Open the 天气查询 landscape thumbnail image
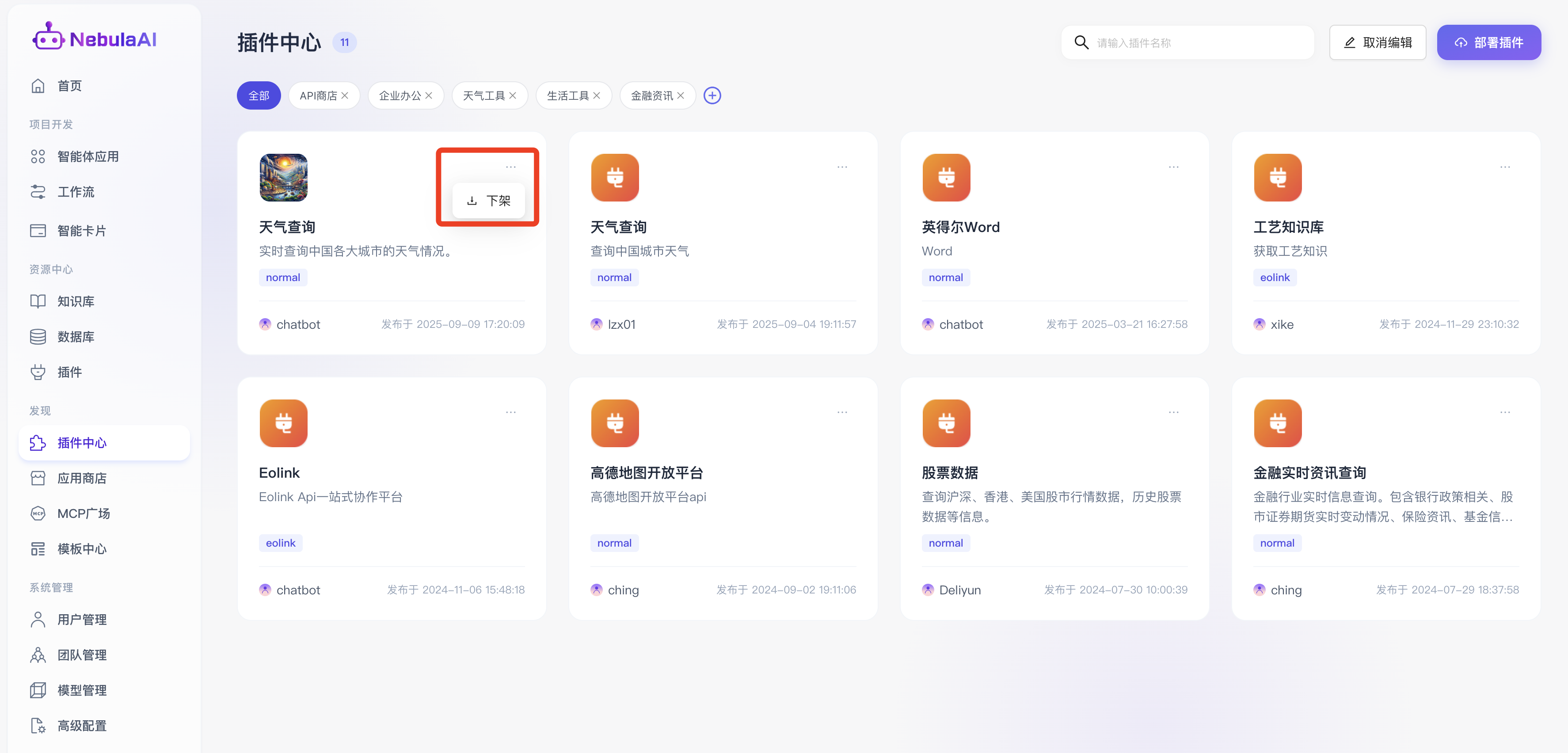The height and width of the screenshot is (753, 1568). [283, 178]
